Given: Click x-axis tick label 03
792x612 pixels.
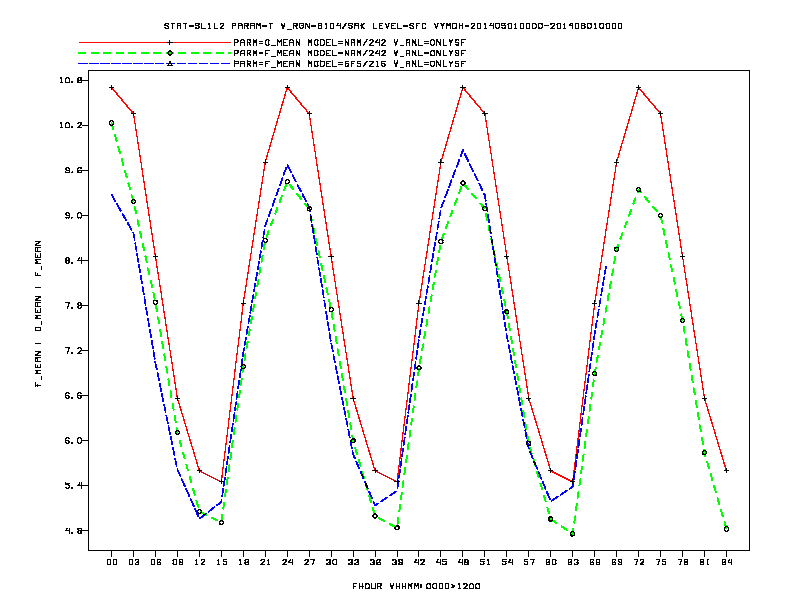Looking at the screenshot, I should (x=133, y=562).
